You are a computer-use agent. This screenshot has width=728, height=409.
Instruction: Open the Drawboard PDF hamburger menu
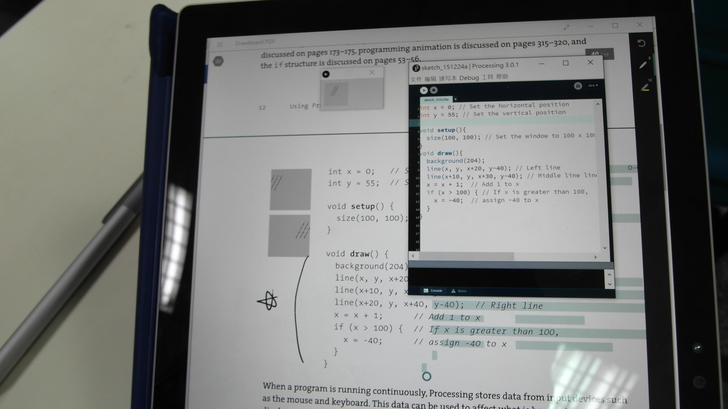(220, 44)
